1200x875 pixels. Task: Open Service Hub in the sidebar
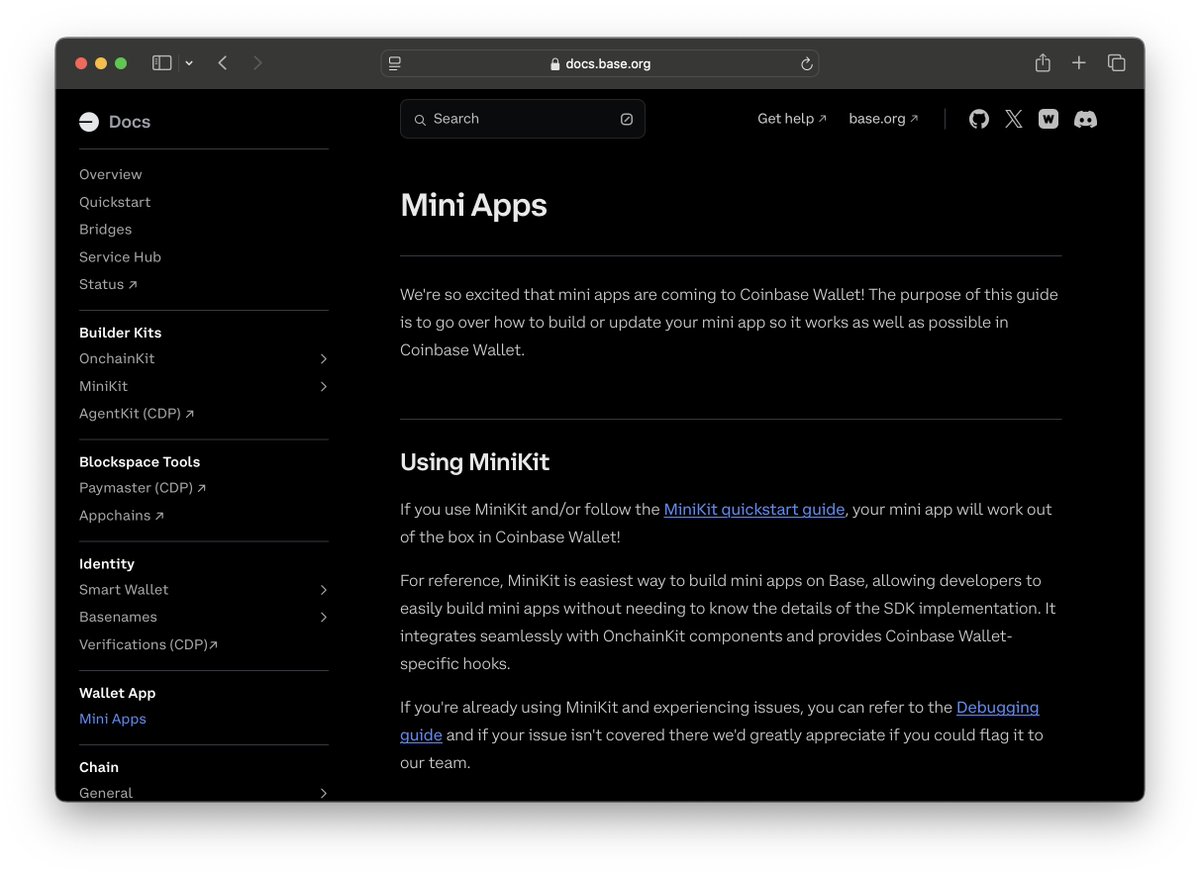coord(120,257)
